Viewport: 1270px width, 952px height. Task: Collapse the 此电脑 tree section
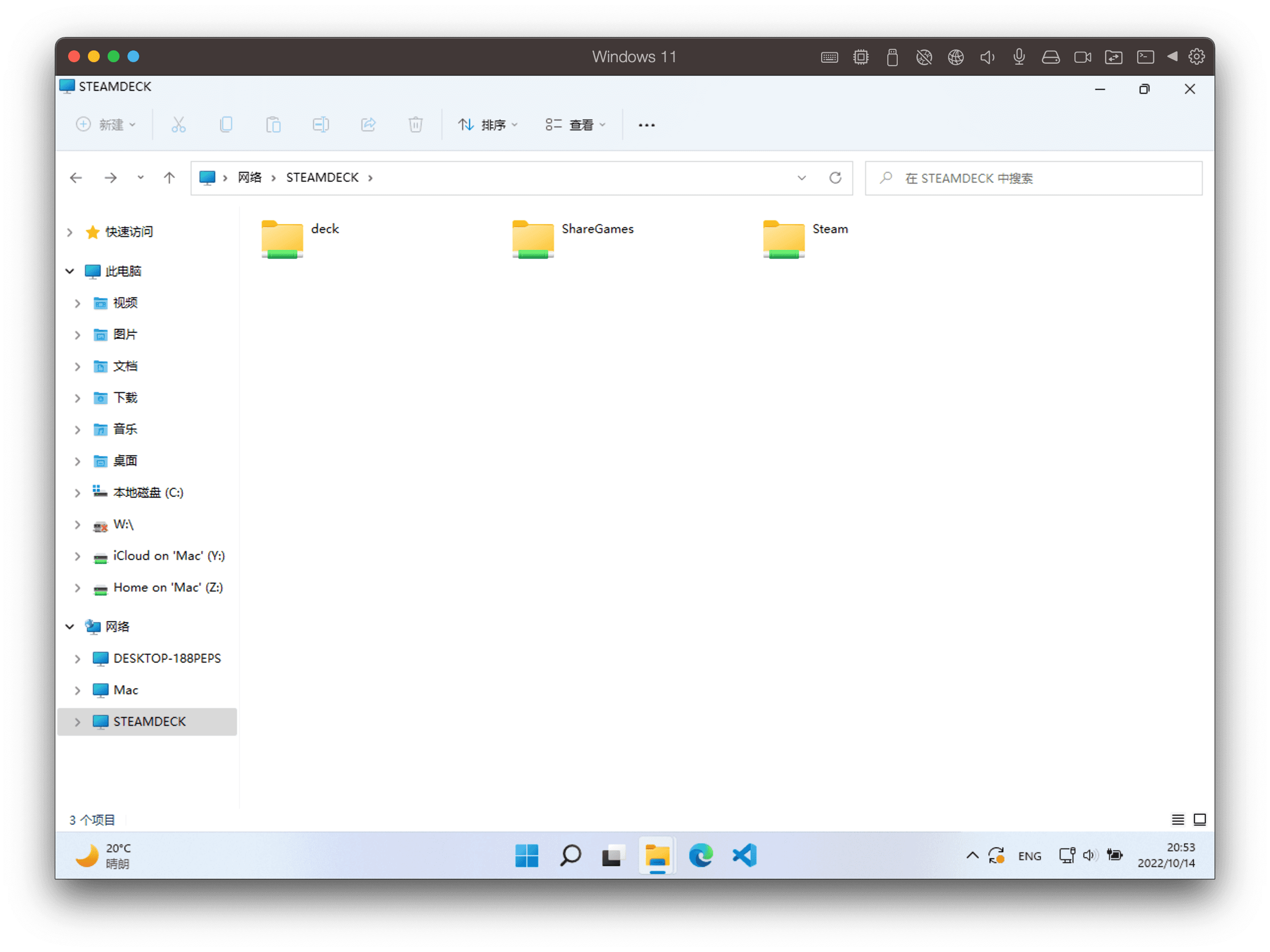pos(70,271)
